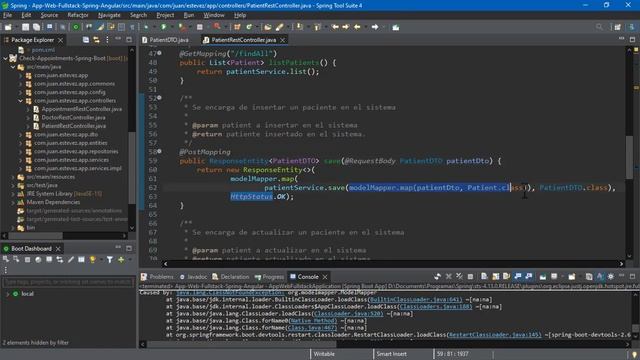
Task: Switch to the Problems tab
Action: (x=157, y=277)
